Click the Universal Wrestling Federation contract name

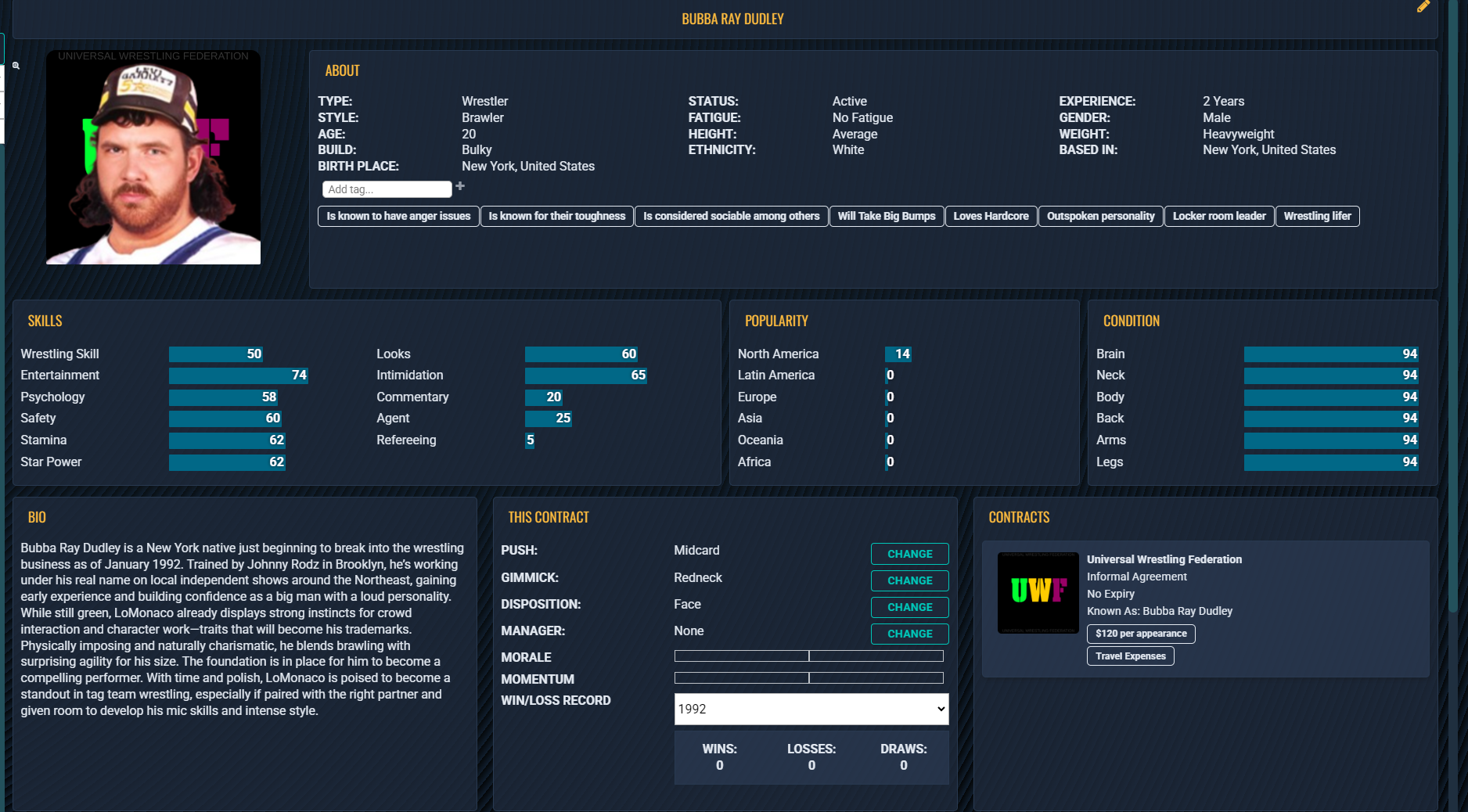coord(1164,559)
